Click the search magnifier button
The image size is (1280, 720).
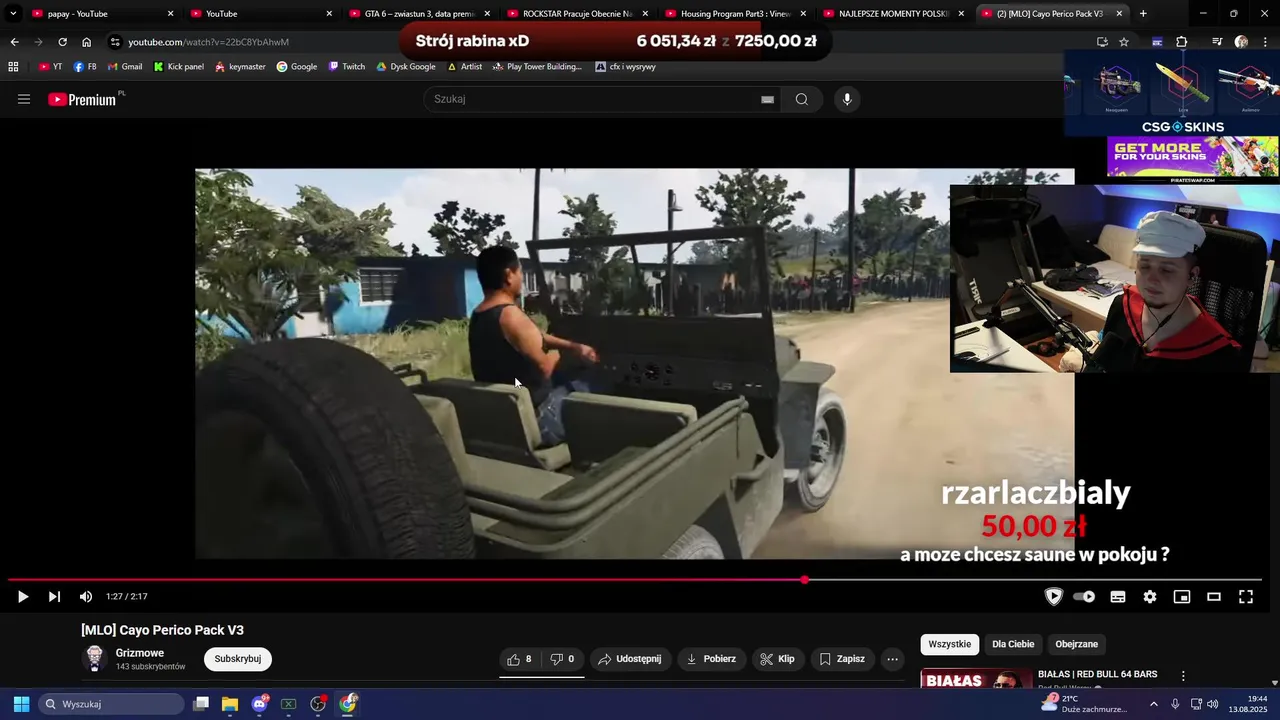801,99
